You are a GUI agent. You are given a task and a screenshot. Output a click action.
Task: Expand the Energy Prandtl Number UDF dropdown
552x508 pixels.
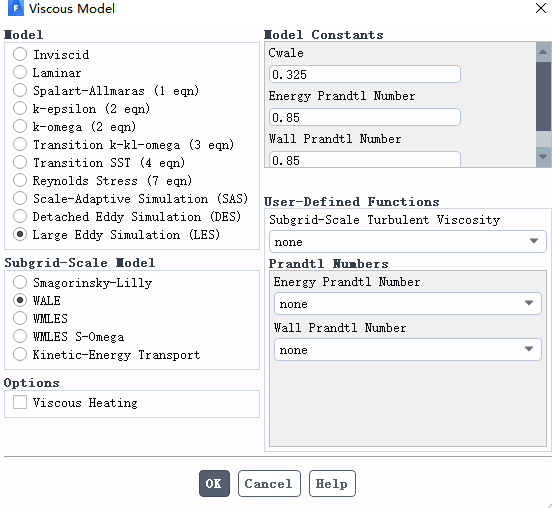coord(408,303)
